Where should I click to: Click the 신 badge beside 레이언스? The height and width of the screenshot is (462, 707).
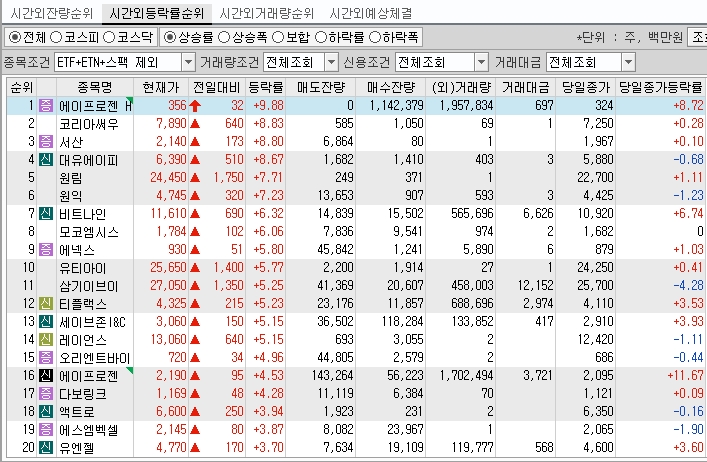46,340
